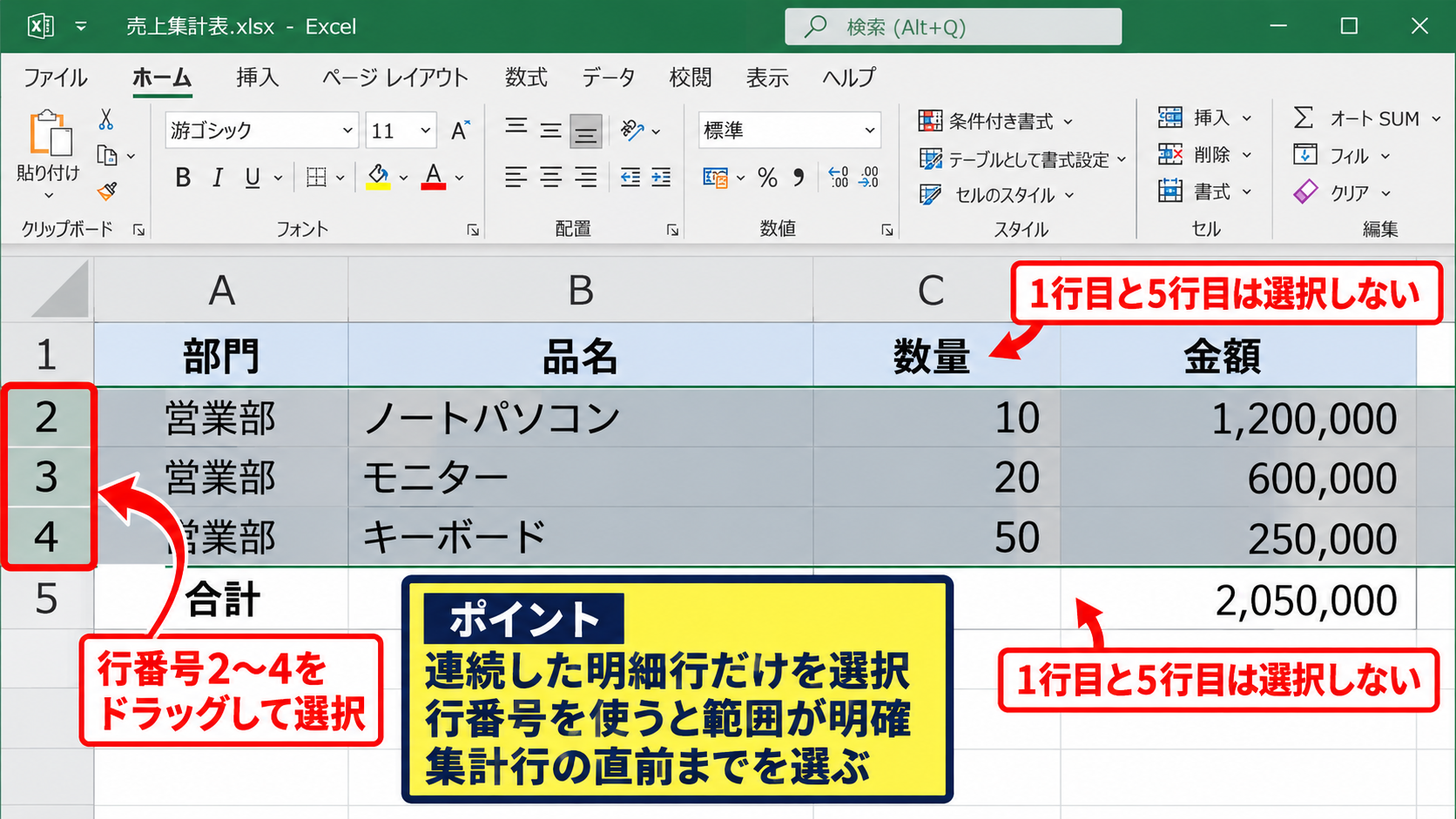The height and width of the screenshot is (819, 1456).
Task: Expand 条件付き書式 dropdown
Action: tap(1068, 122)
